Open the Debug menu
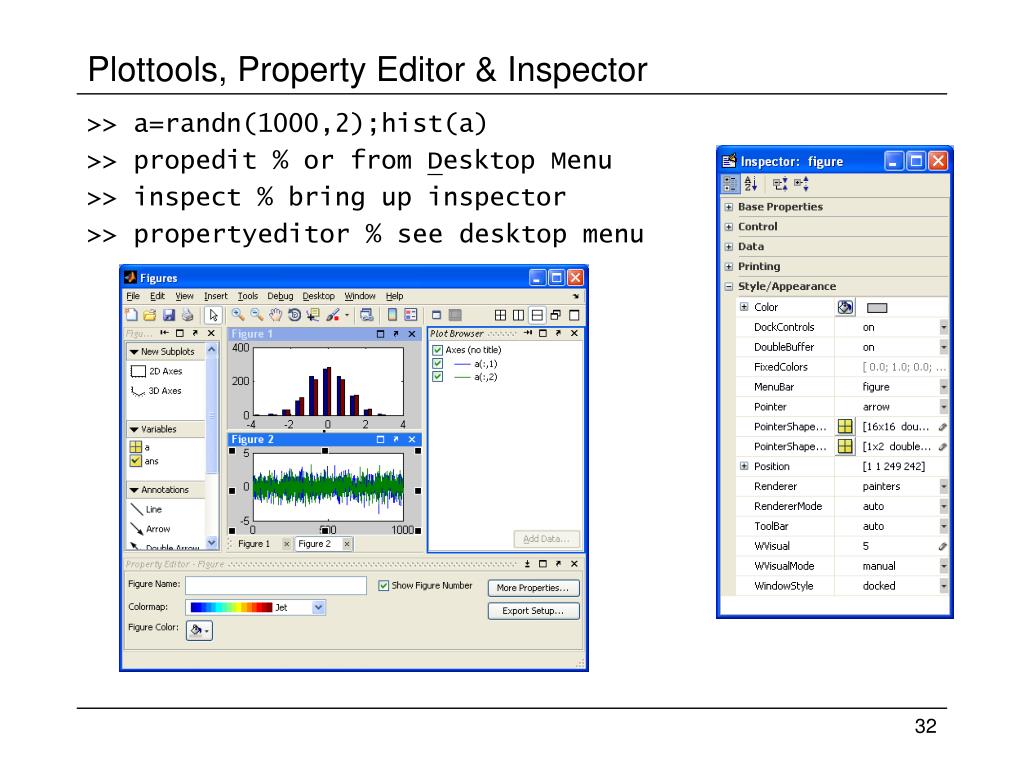Image resolution: width=1024 pixels, height=768 pixels. tap(280, 296)
